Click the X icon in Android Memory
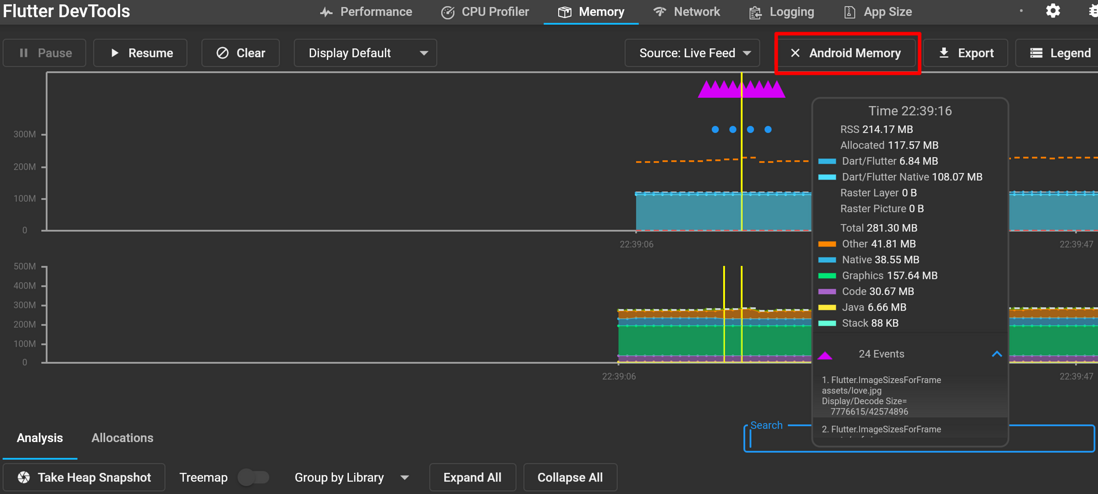 (x=795, y=53)
